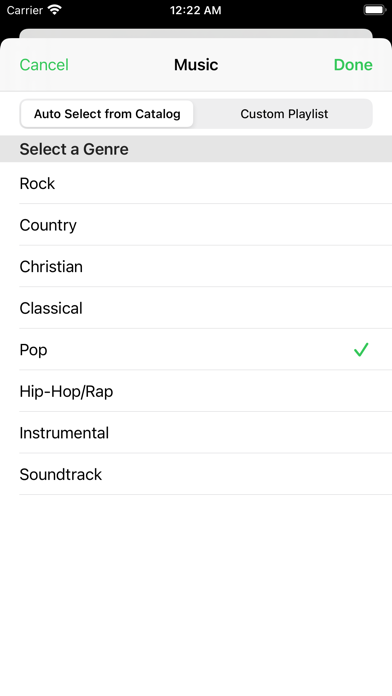
Task: Select the Country genre
Action: 196,225
